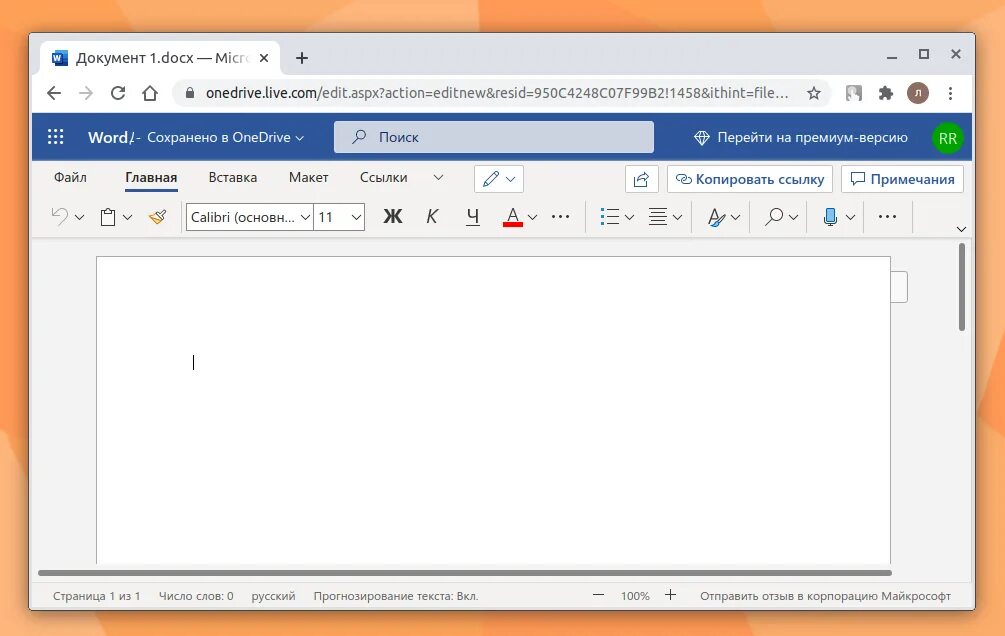This screenshot has height=636, width=1005.
Task: Open the Chrome extensions puzzle icon
Action: 886,94
